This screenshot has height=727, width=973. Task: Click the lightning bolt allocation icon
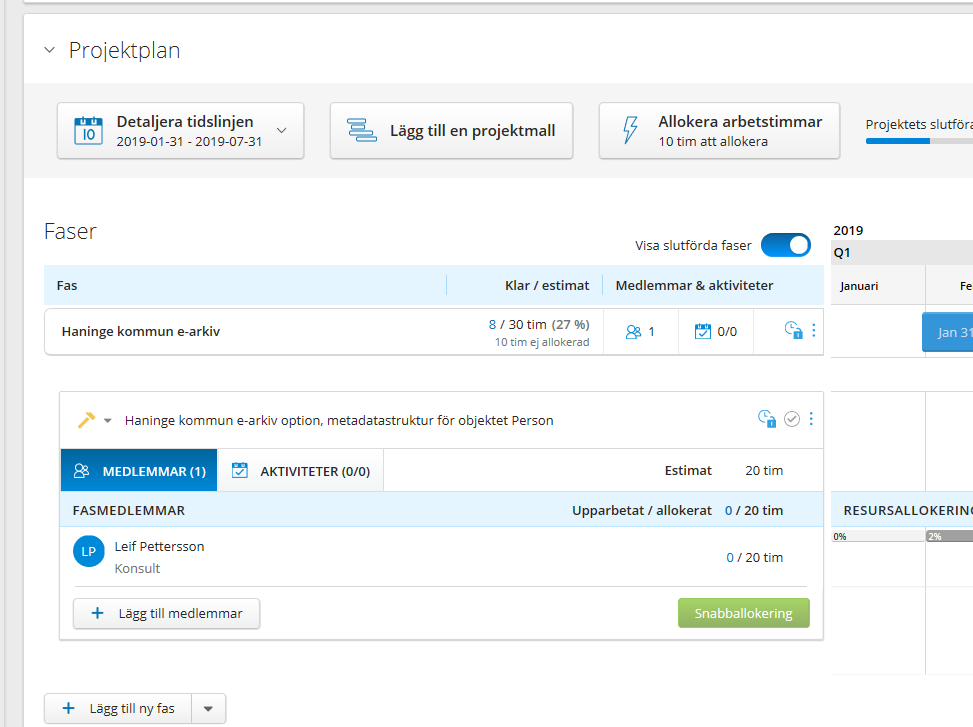(x=630, y=130)
